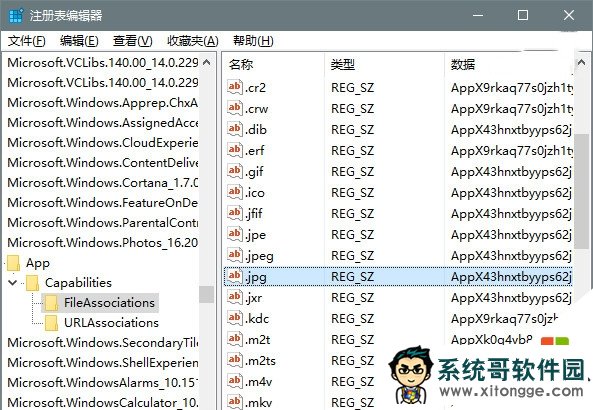Select the App key label
The image size is (593, 410).
click(38, 262)
